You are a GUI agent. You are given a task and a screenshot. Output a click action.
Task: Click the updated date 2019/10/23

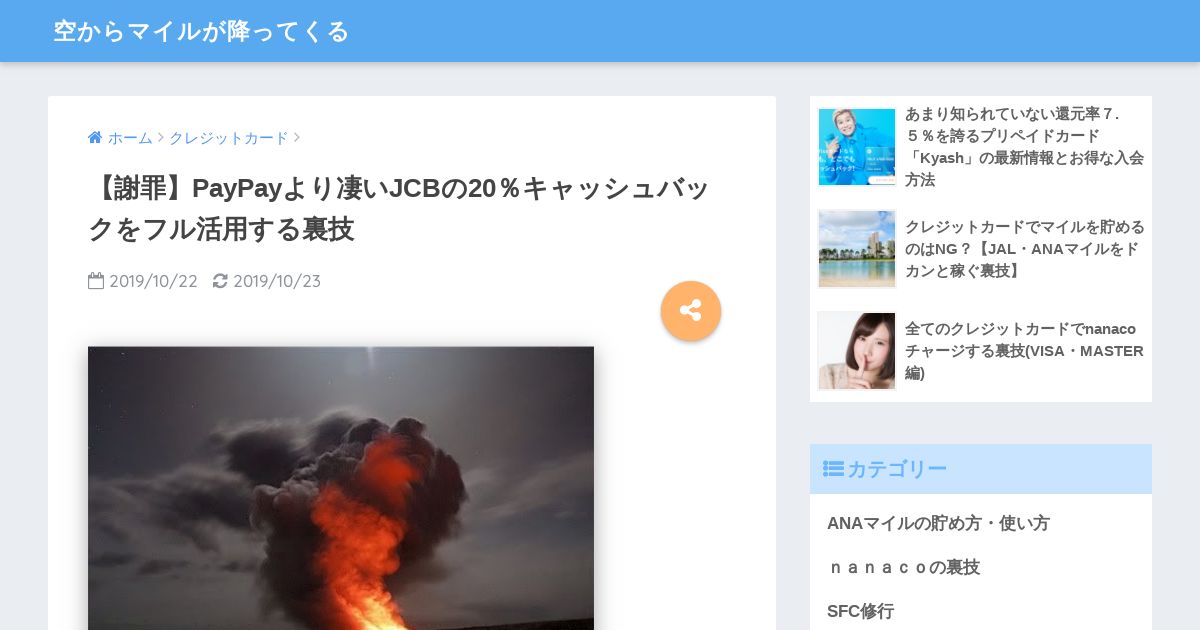[277, 281]
